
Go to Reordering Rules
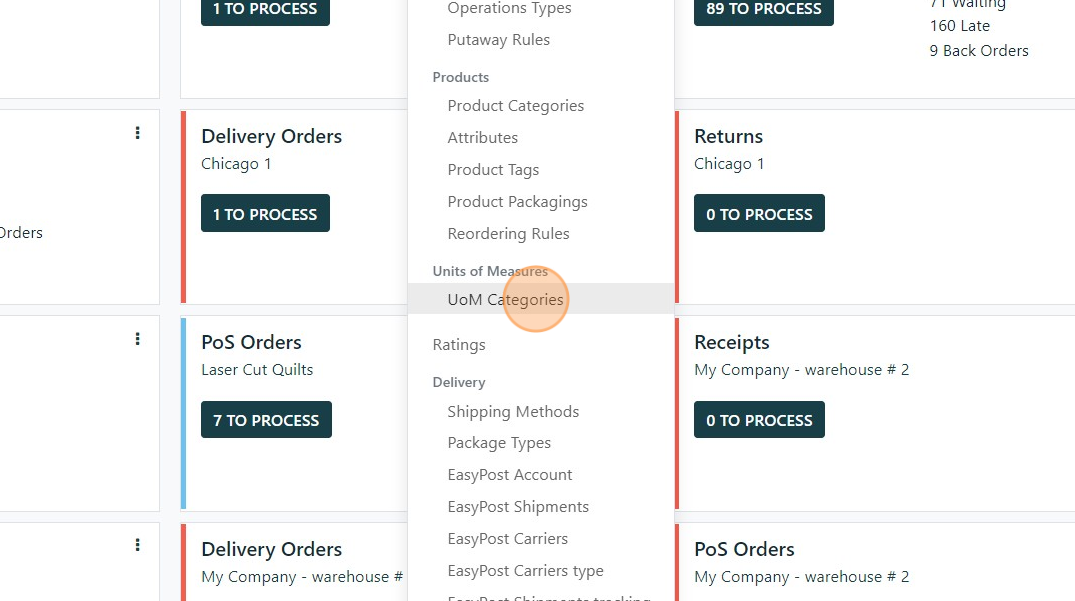[x=508, y=233]
